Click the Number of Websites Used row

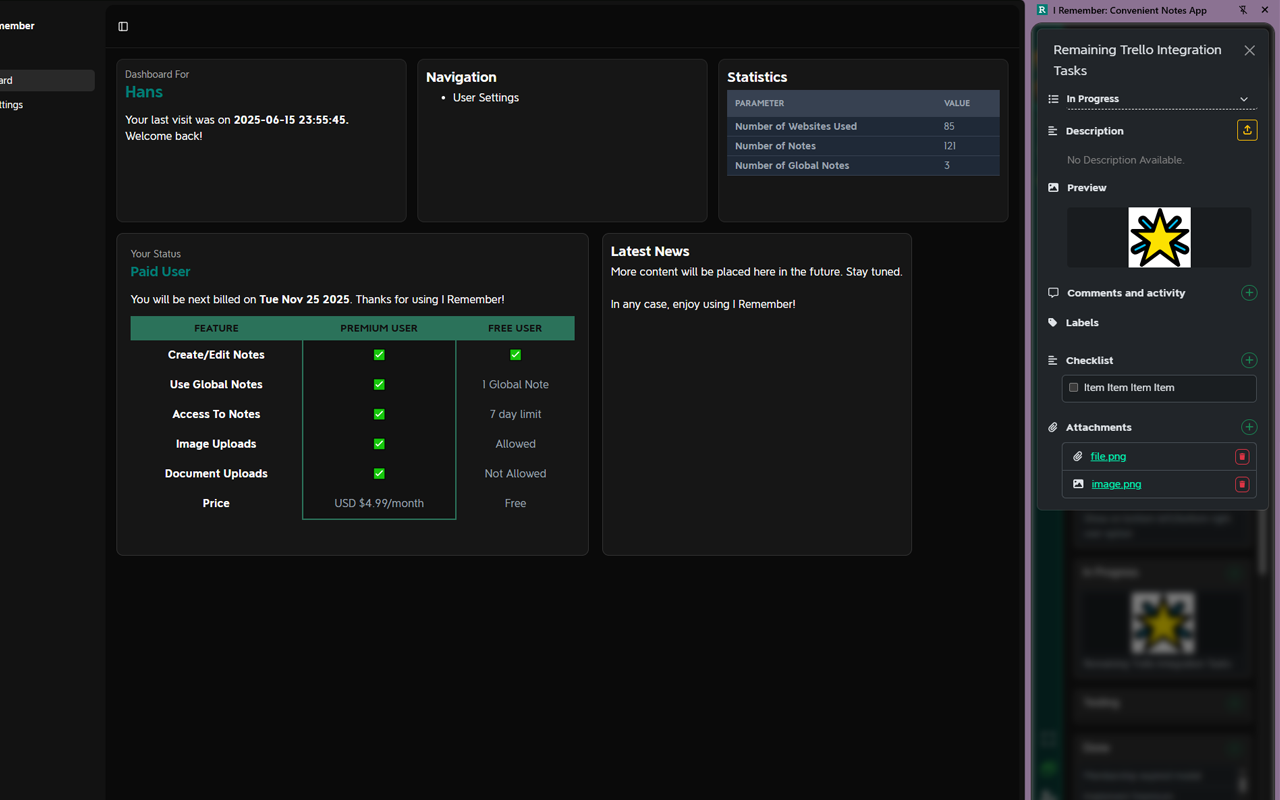click(x=863, y=127)
